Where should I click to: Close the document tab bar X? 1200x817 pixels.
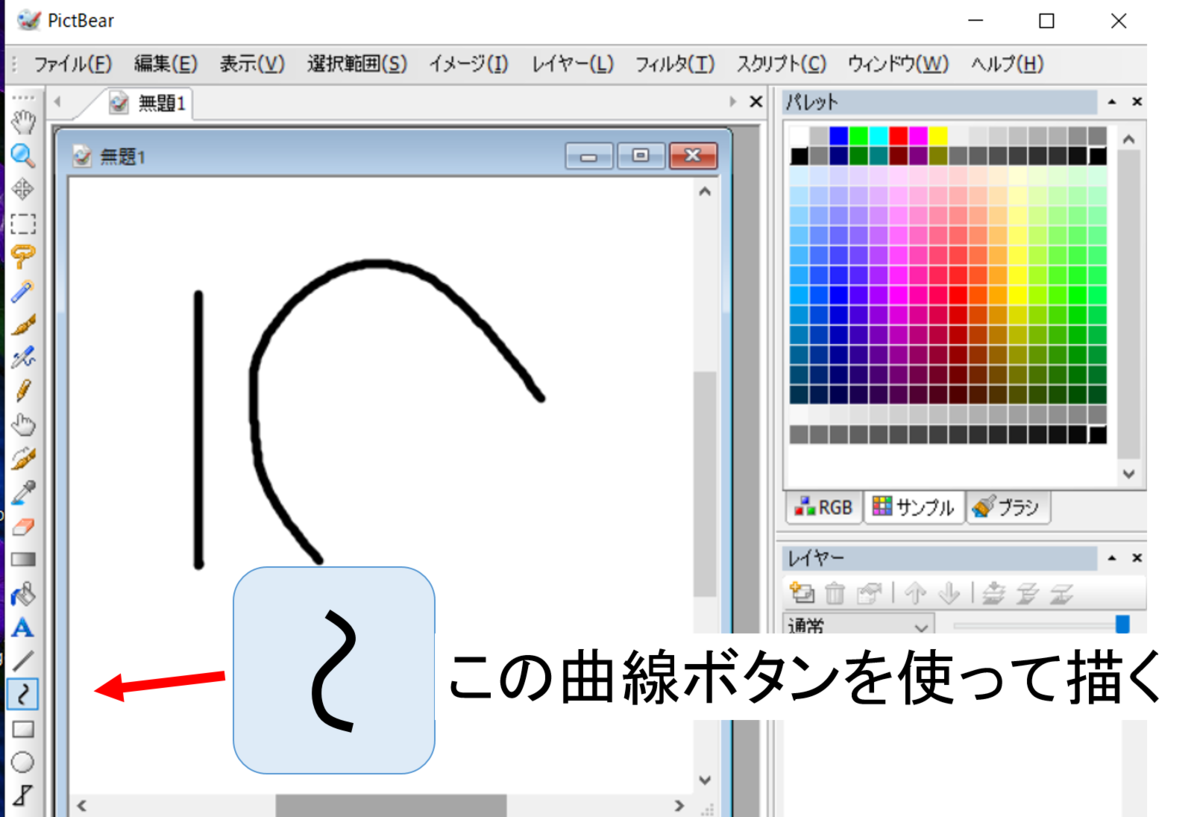[x=756, y=102]
